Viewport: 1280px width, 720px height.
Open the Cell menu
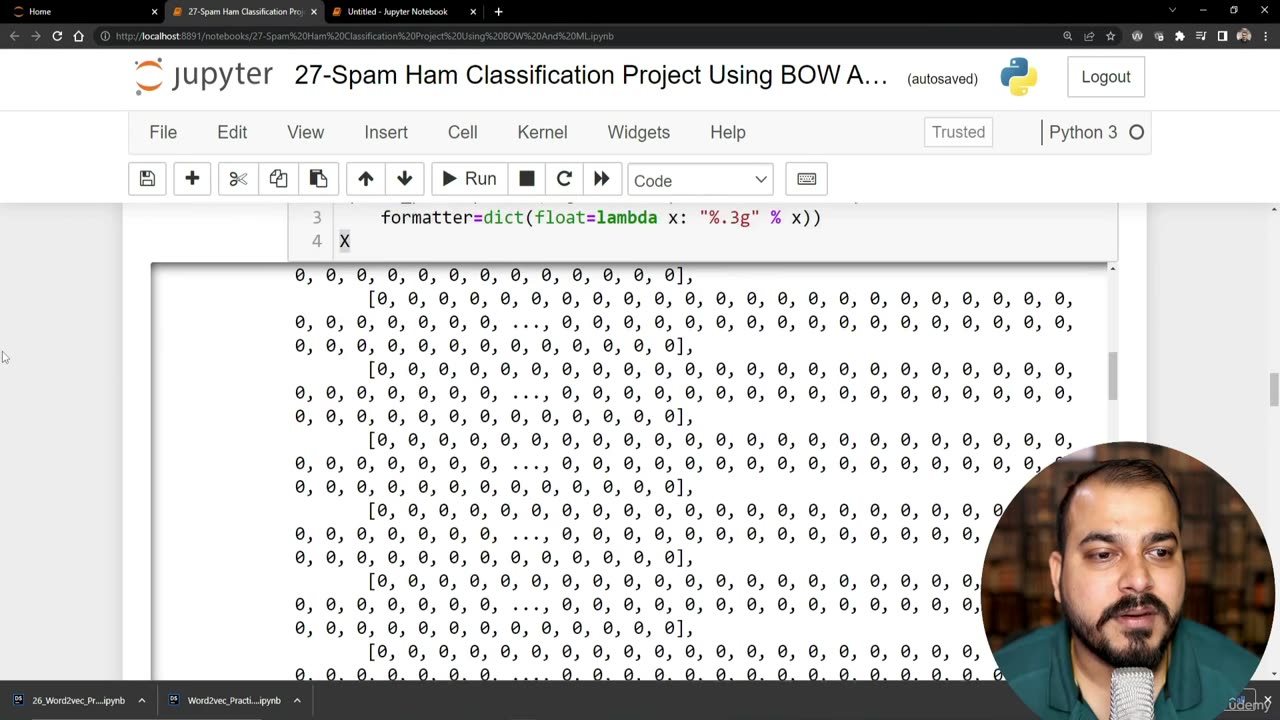(462, 132)
